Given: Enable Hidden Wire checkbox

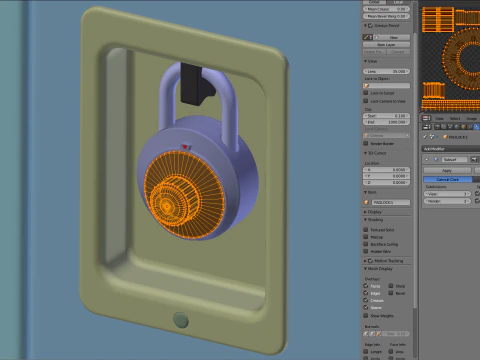Looking at the screenshot, I should (x=366, y=251).
